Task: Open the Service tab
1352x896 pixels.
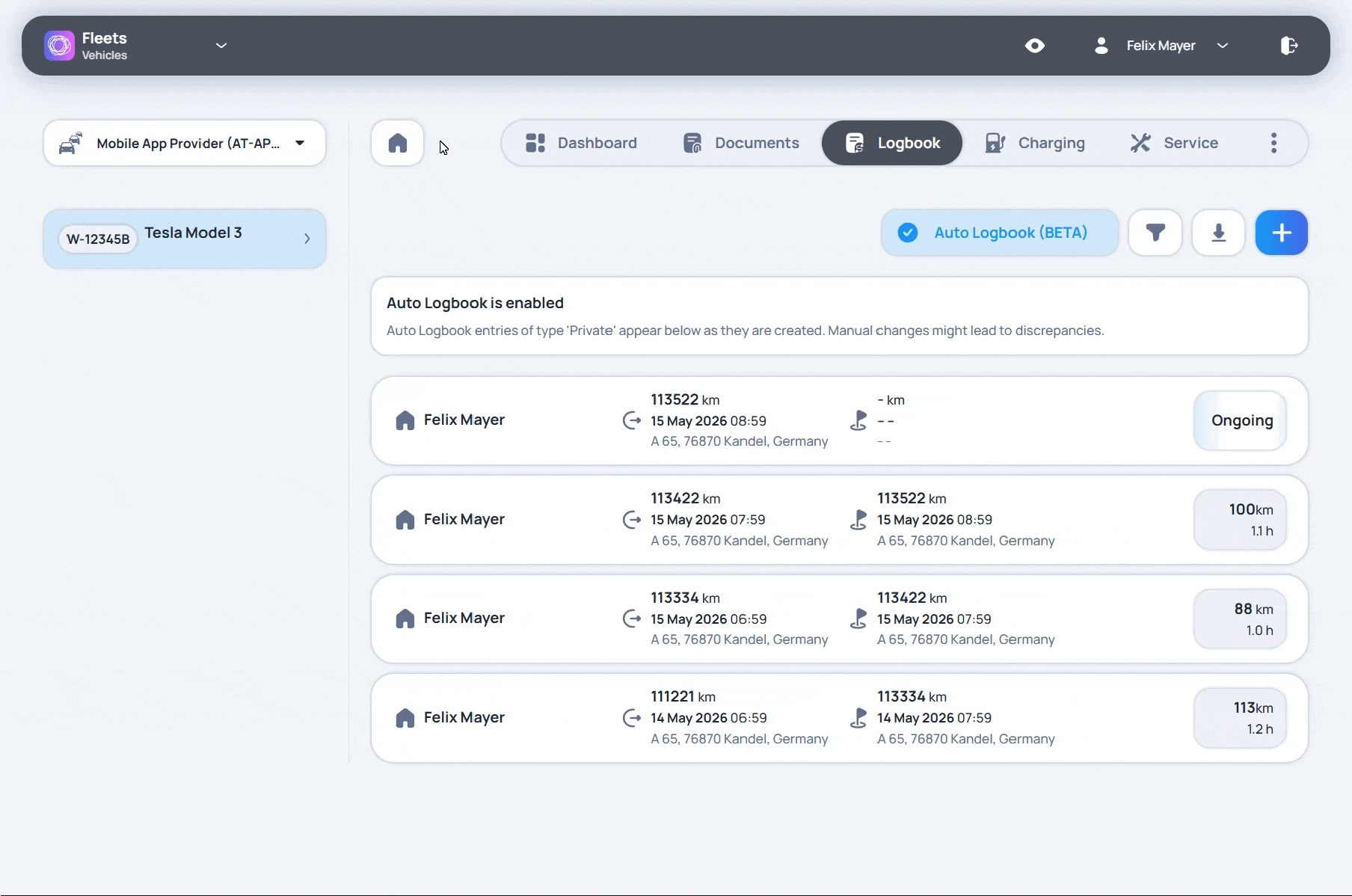Action: pyautogui.click(x=1174, y=143)
